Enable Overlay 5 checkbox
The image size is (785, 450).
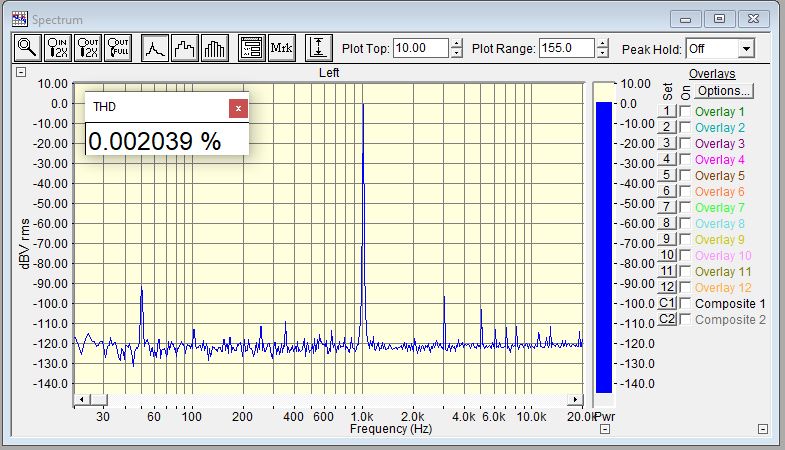[x=685, y=175]
